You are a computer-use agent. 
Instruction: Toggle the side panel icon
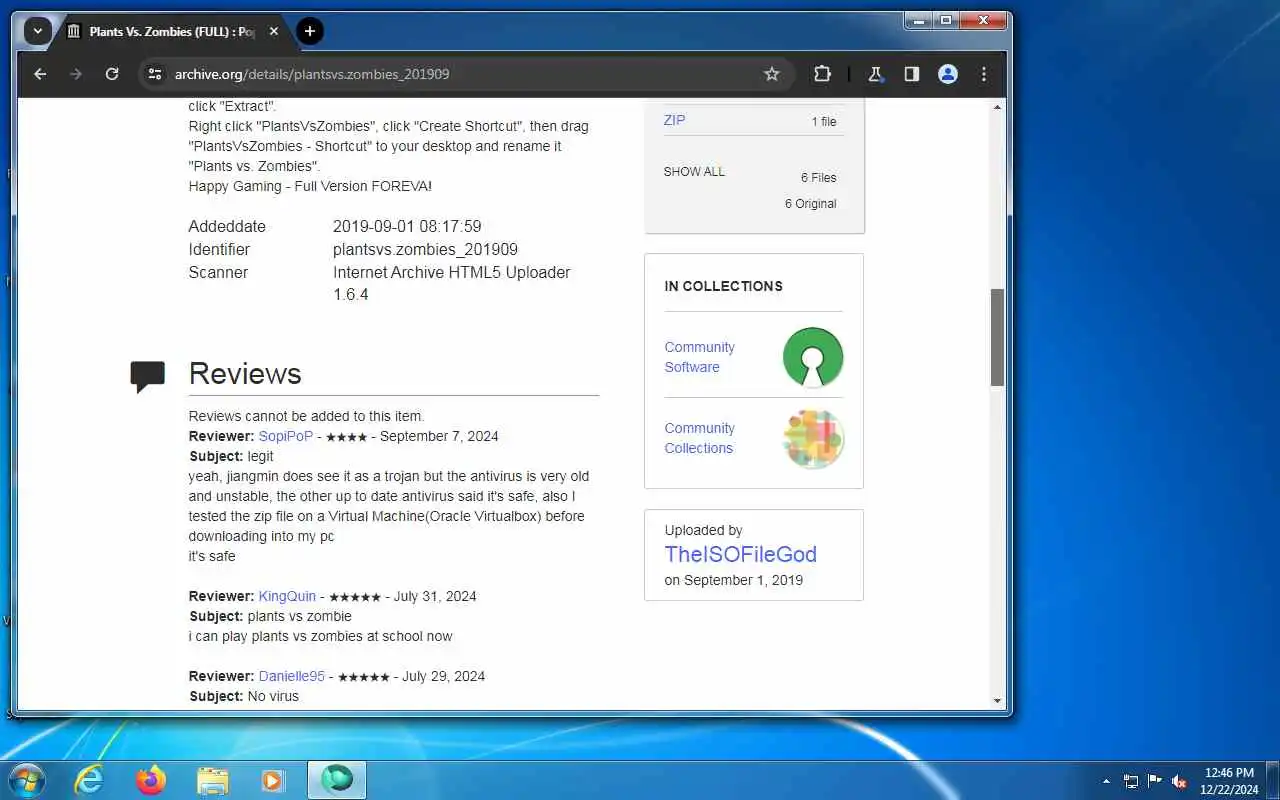(x=912, y=74)
